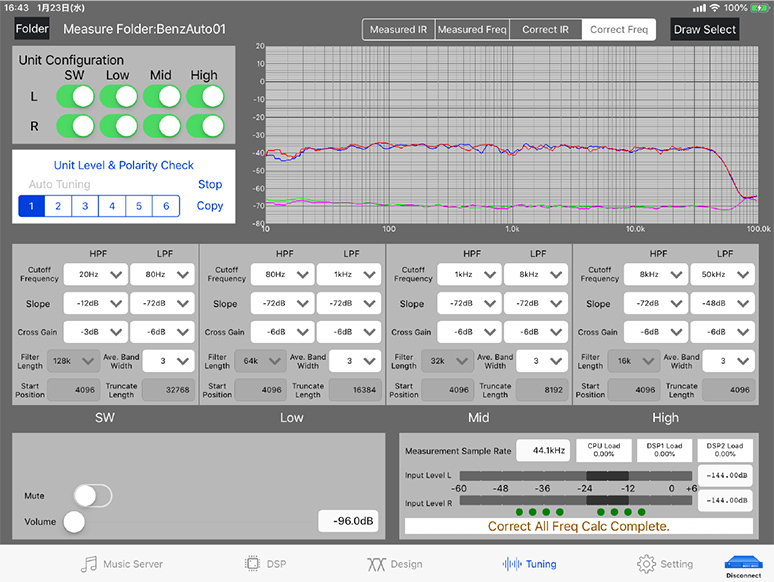The height and width of the screenshot is (582, 774).
Task: Switch to the Measured IR tab
Action: (x=398, y=29)
